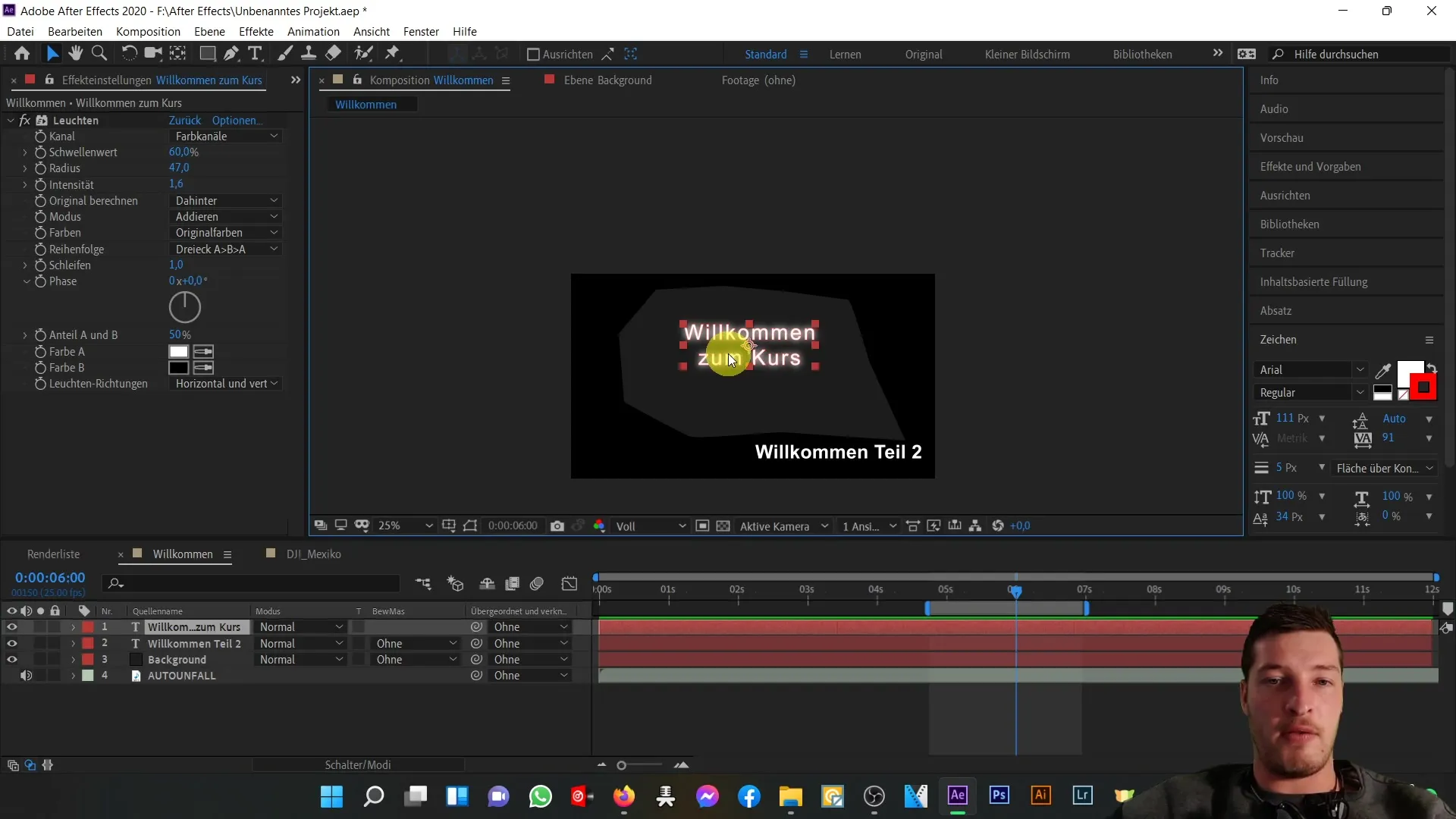Open the Voll resolution dropdown

click(x=650, y=526)
